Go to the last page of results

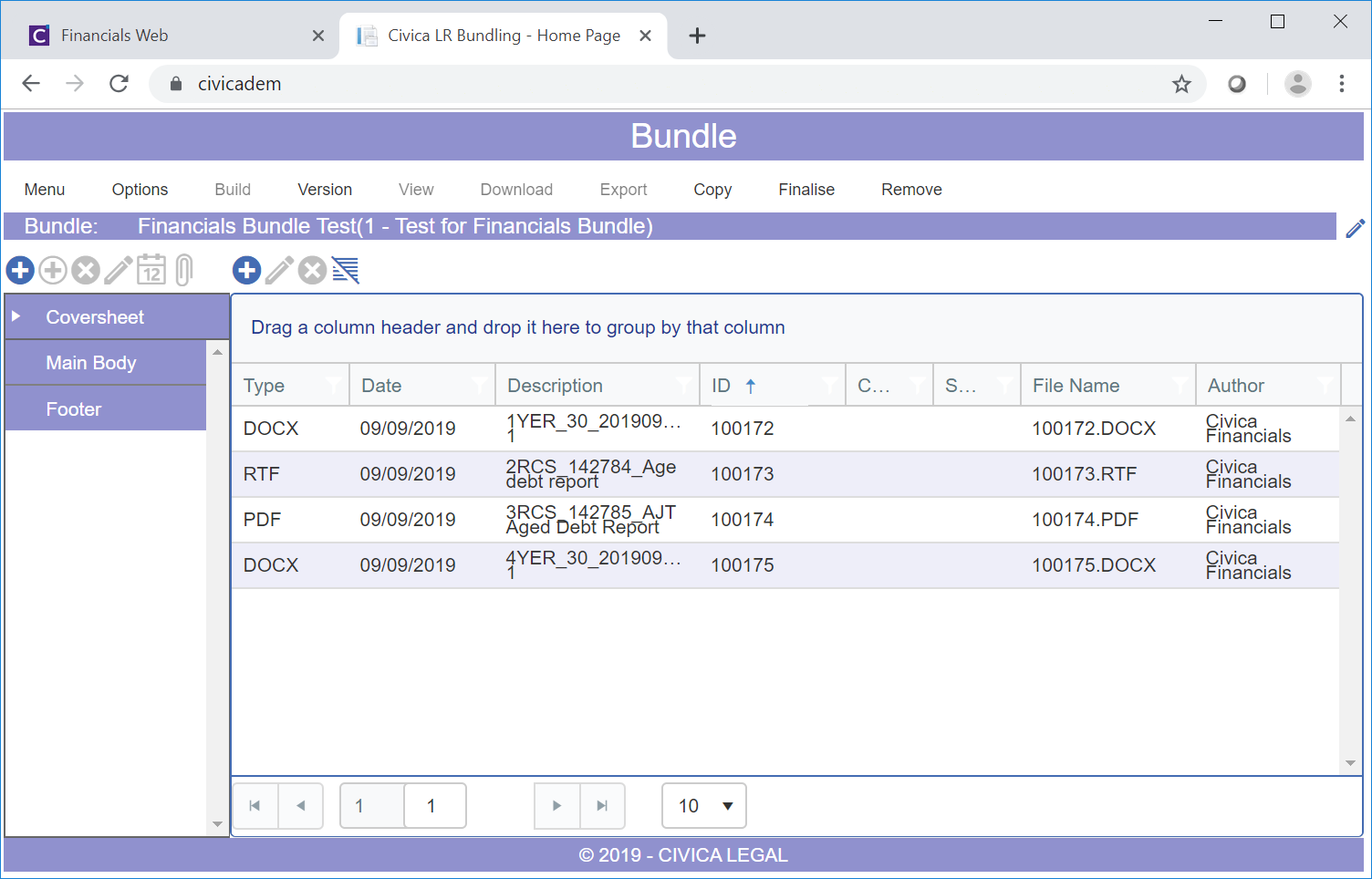click(x=602, y=806)
